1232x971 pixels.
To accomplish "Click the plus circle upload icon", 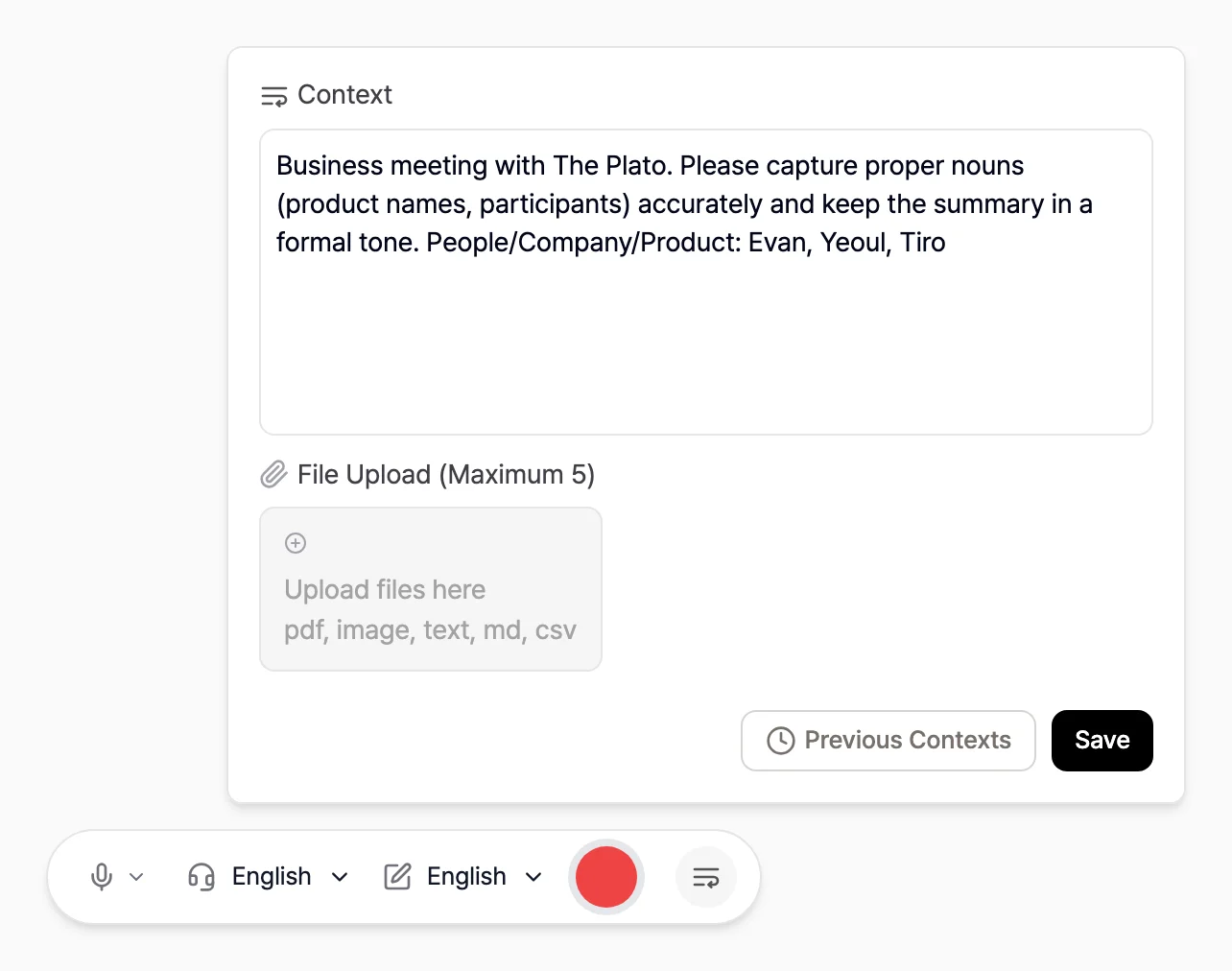I will [296, 543].
